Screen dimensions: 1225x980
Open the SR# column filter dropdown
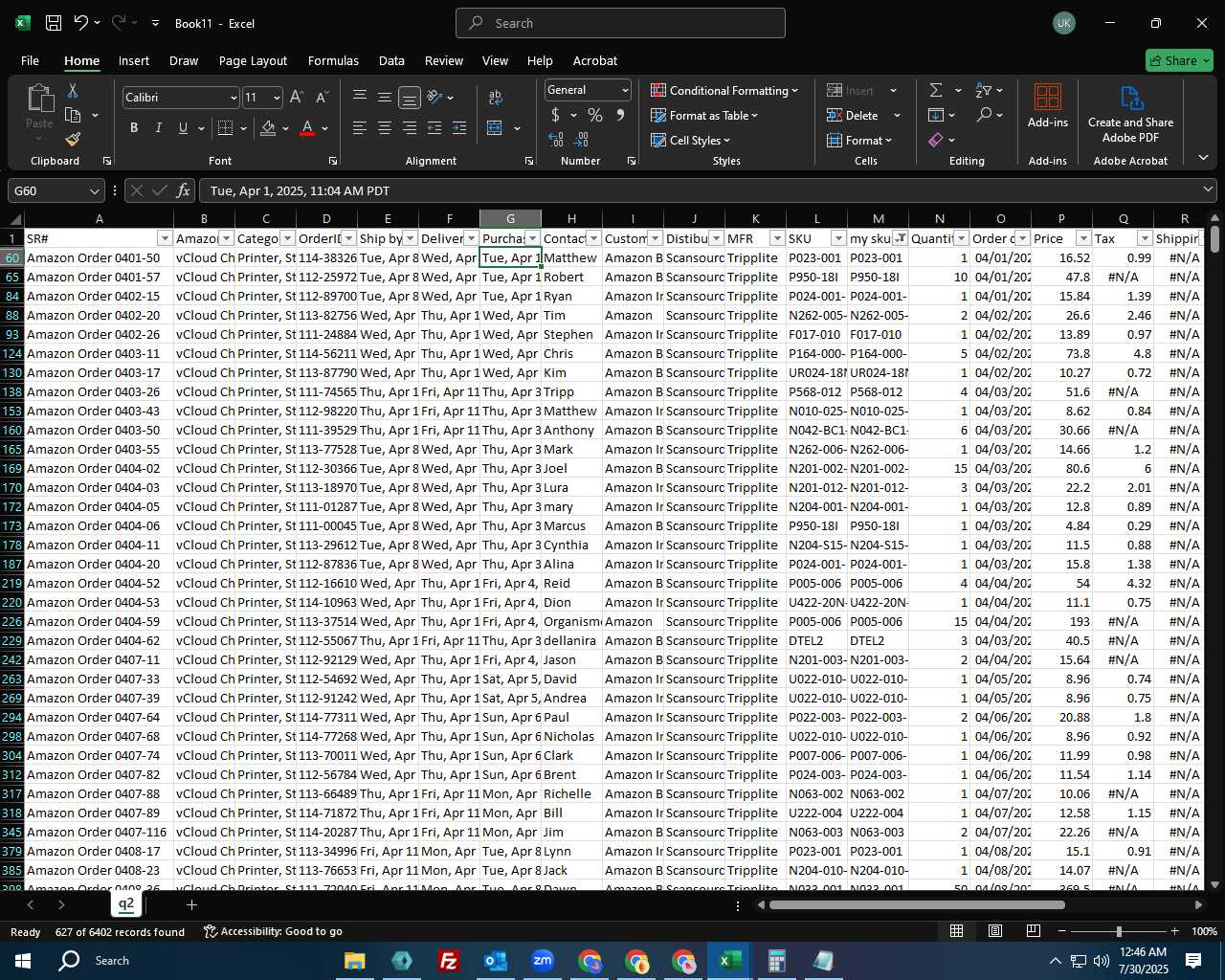[165, 238]
